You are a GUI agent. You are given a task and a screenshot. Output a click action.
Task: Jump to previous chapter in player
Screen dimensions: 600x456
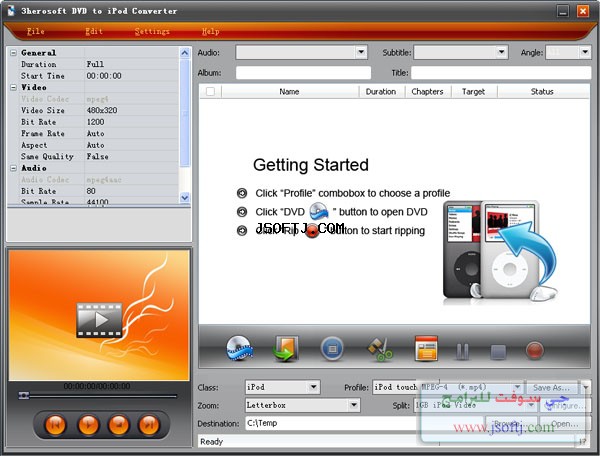click(56, 424)
